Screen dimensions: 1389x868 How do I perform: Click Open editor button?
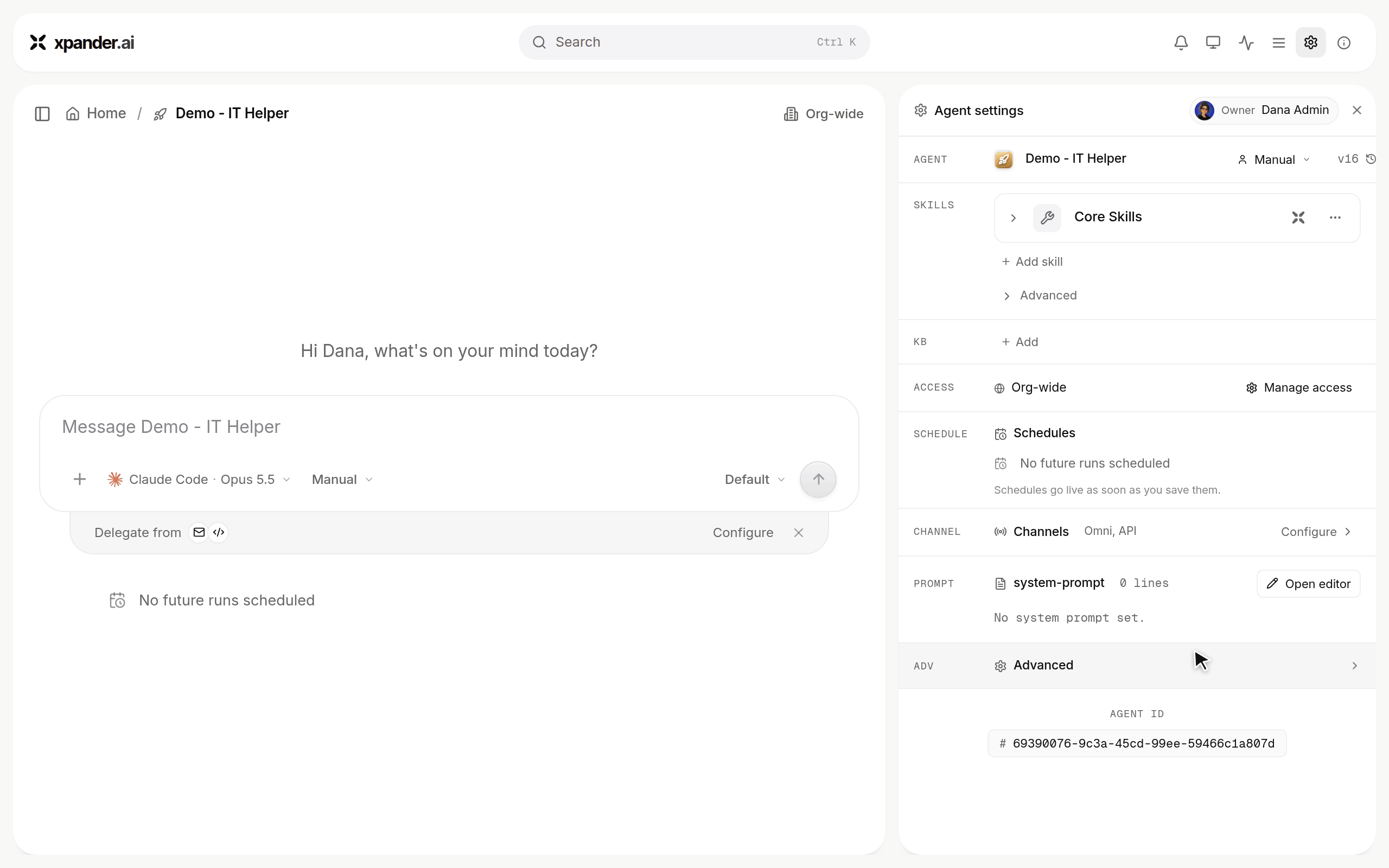[1308, 584]
